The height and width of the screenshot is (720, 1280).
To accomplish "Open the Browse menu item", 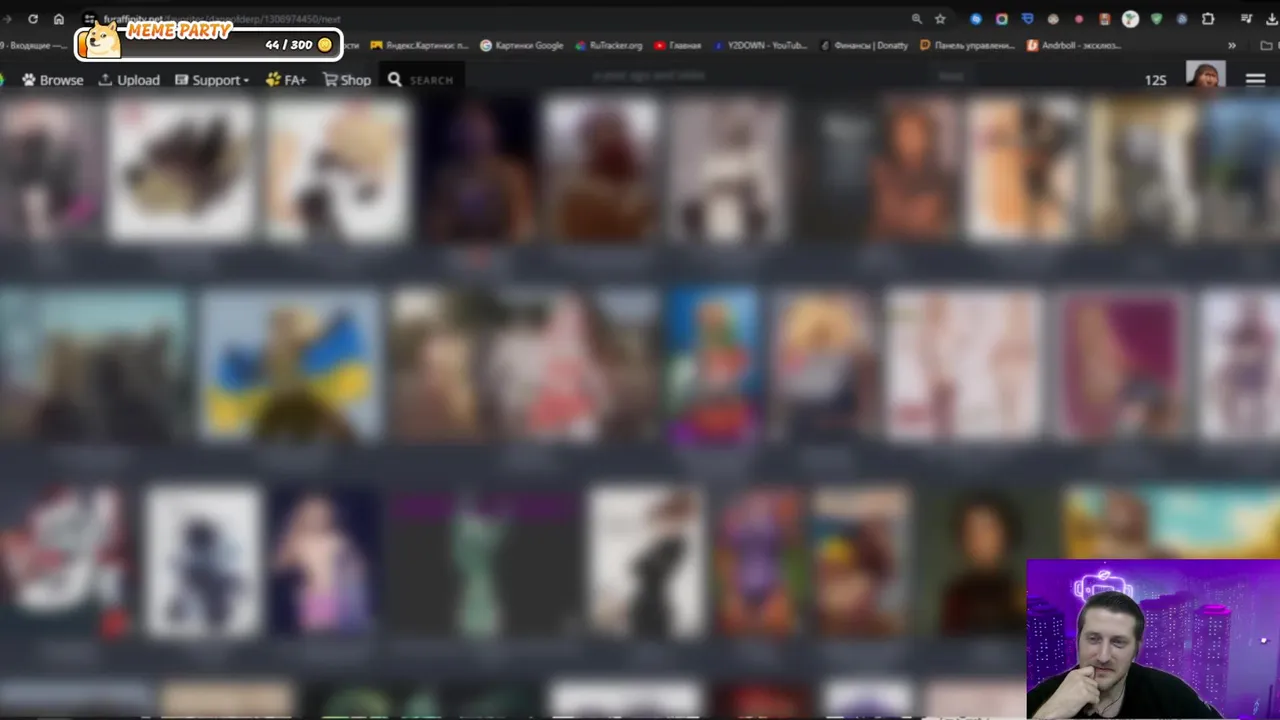I will pyautogui.click(x=53, y=80).
